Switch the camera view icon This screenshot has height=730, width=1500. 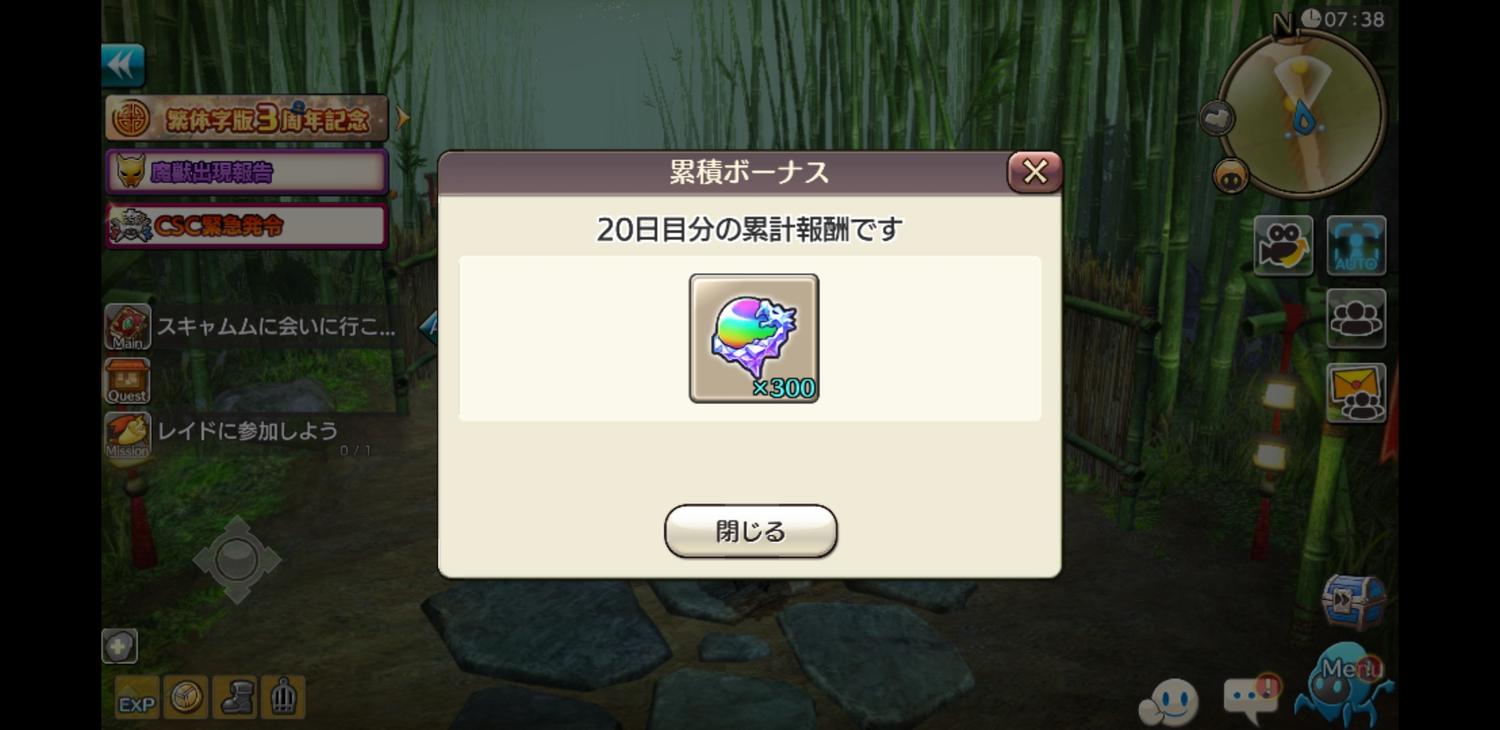tap(1283, 245)
